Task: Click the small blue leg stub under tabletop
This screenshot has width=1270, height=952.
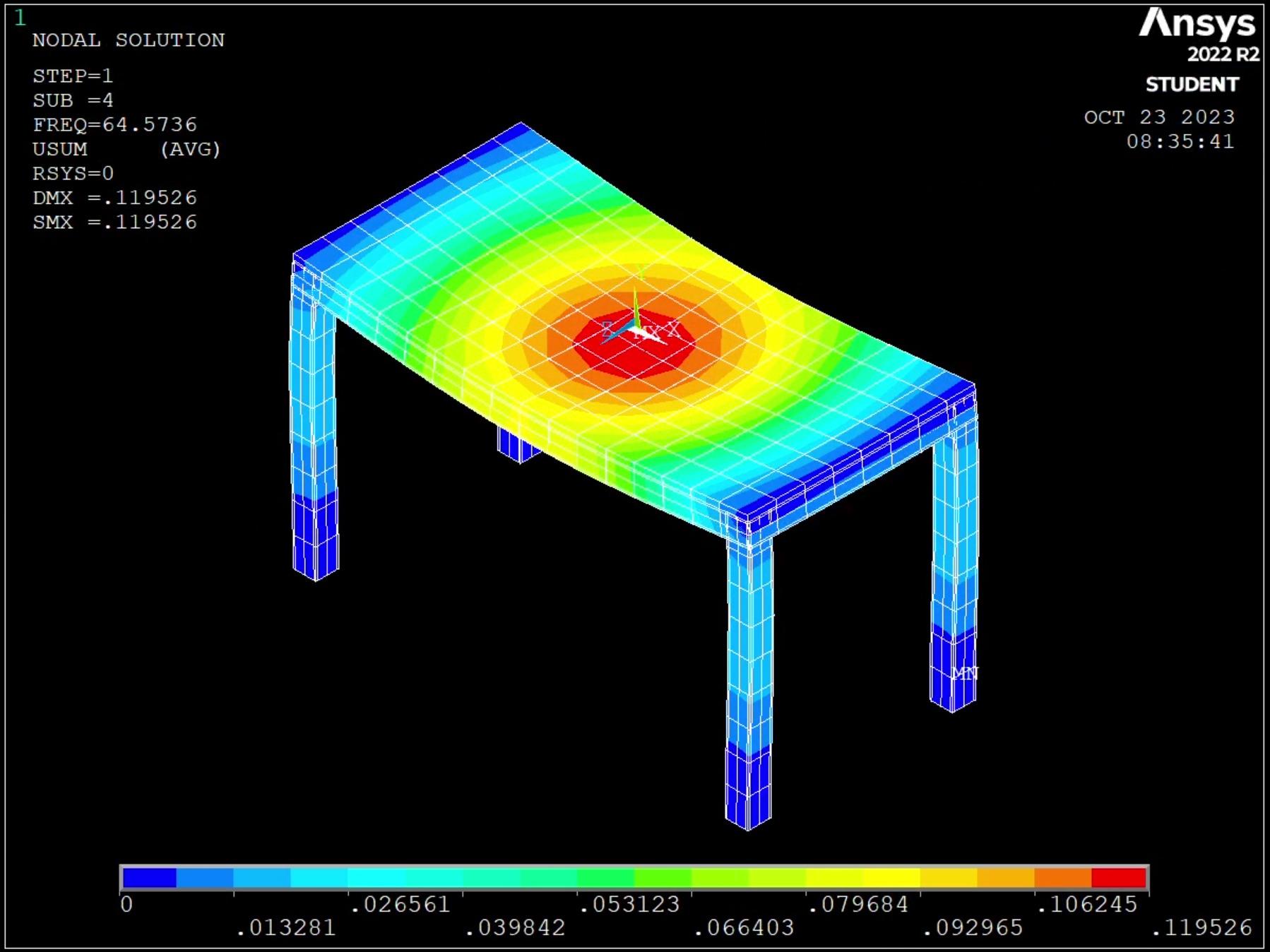Action: tap(518, 446)
